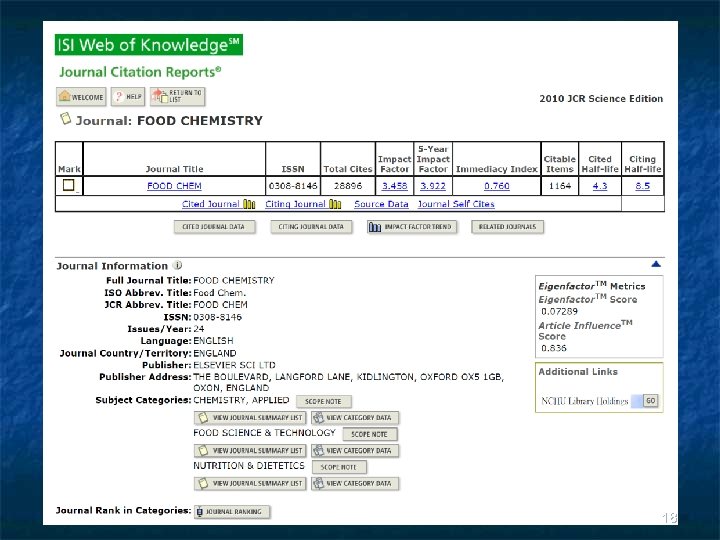View Journal Summary List for Chemistry, Applied

(x=250, y=418)
